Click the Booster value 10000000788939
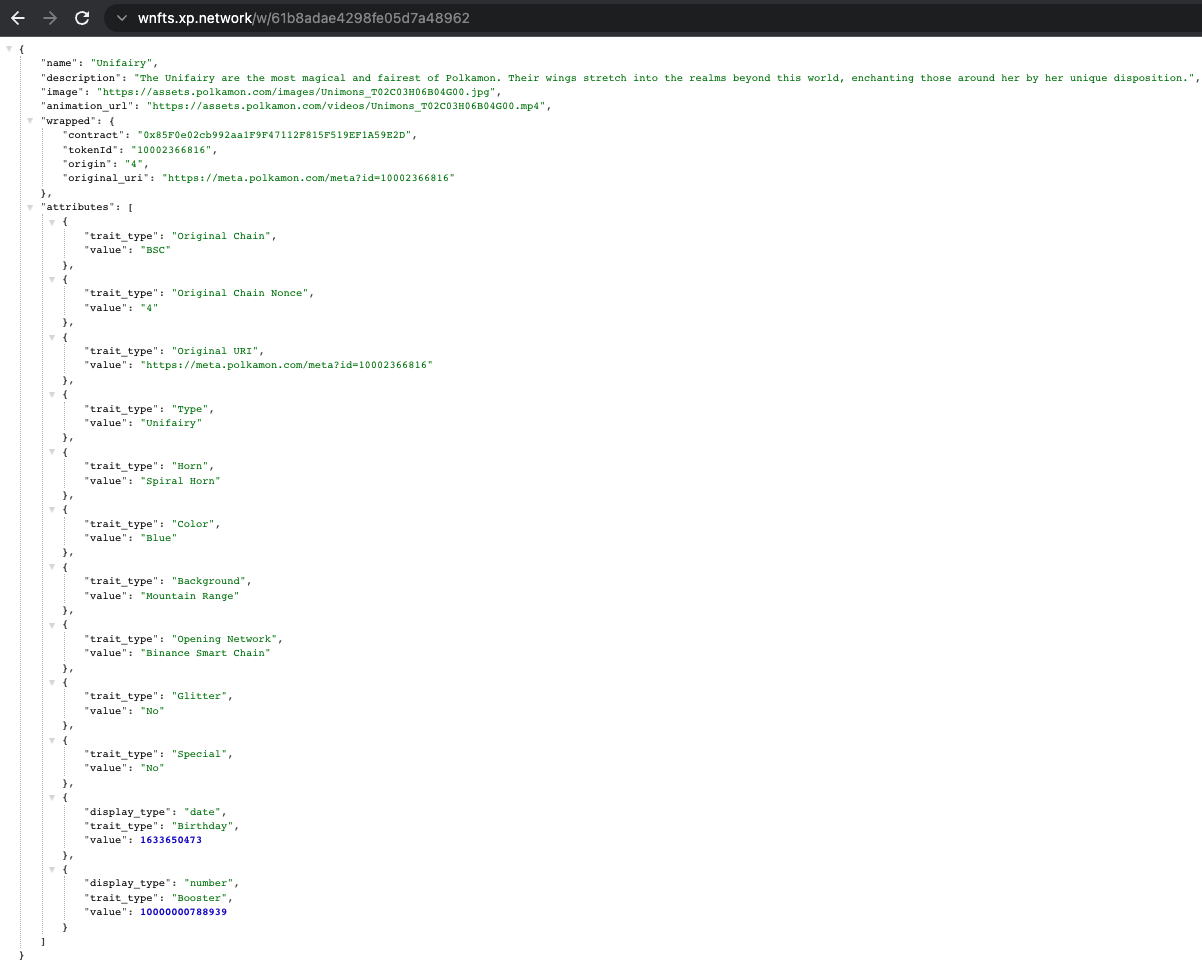1202x962 pixels. coord(183,912)
